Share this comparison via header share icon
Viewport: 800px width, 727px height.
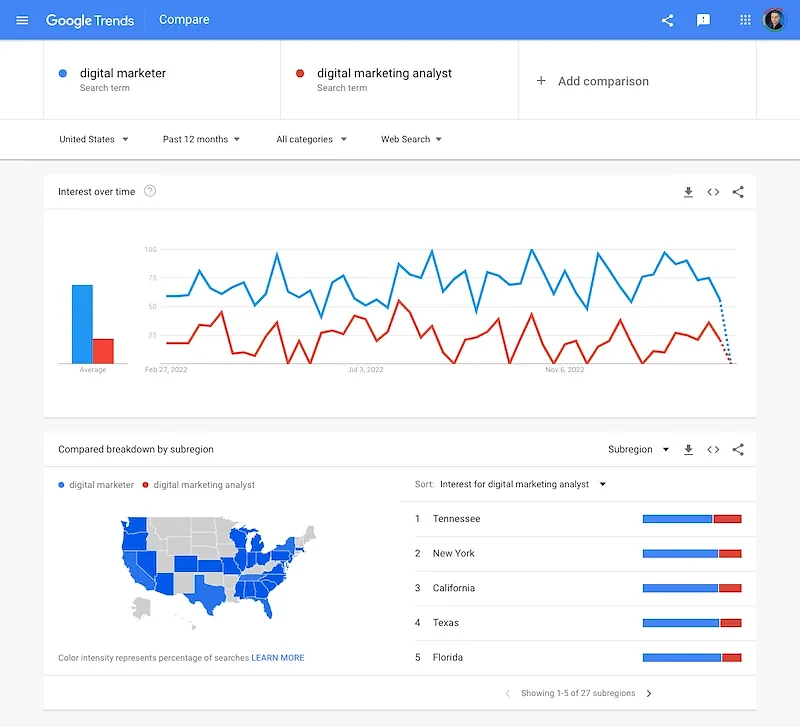pos(667,20)
